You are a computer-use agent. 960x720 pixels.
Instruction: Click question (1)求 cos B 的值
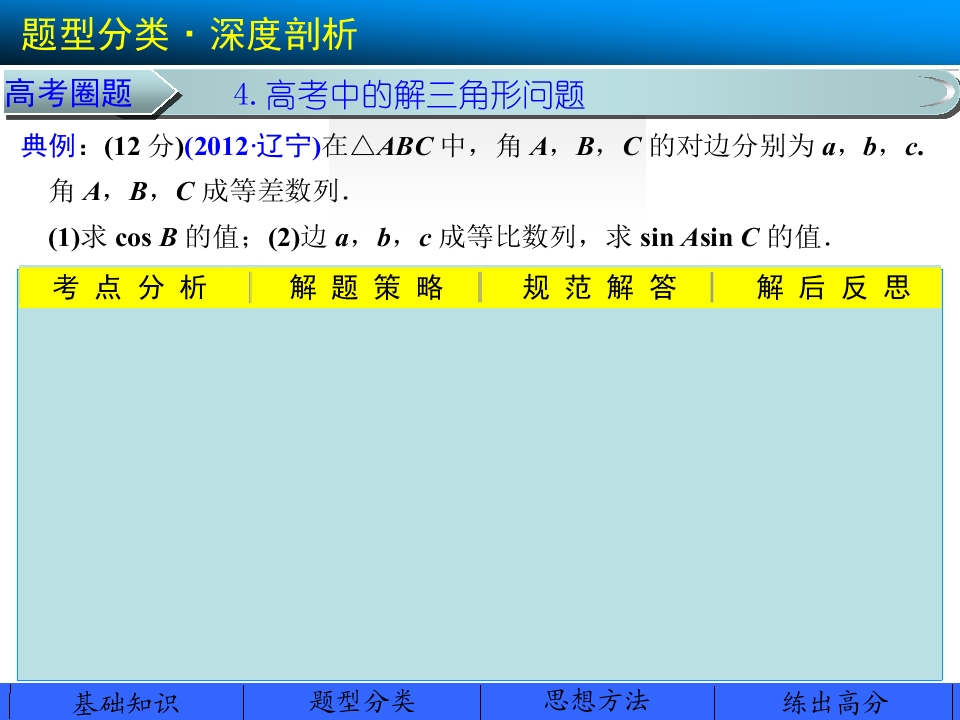pyautogui.click(x=146, y=237)
